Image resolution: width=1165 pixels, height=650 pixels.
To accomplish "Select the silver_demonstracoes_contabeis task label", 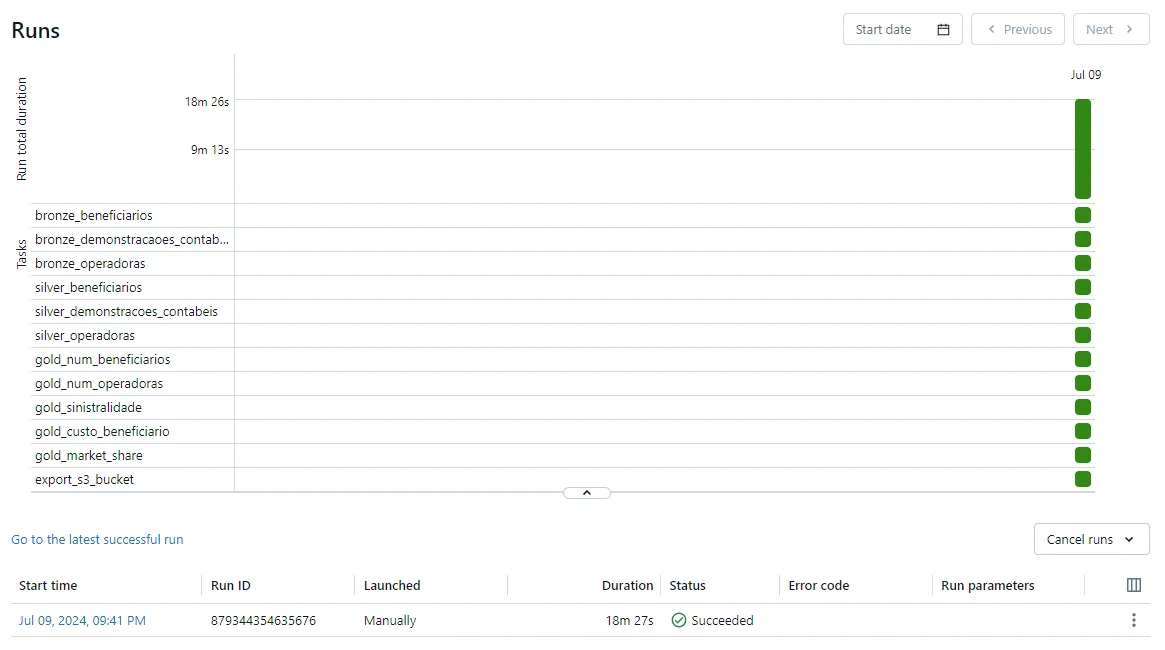I will tap(126, 311).
